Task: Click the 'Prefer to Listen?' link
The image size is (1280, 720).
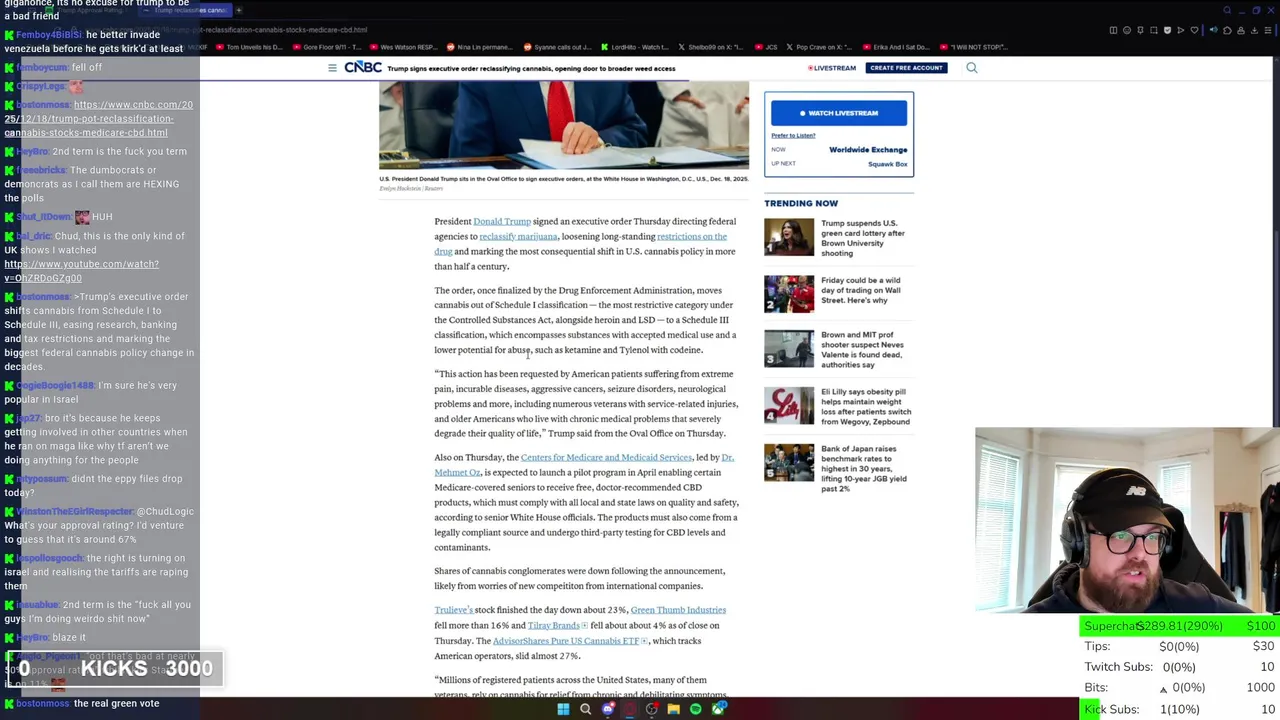Action: point(793,135)
